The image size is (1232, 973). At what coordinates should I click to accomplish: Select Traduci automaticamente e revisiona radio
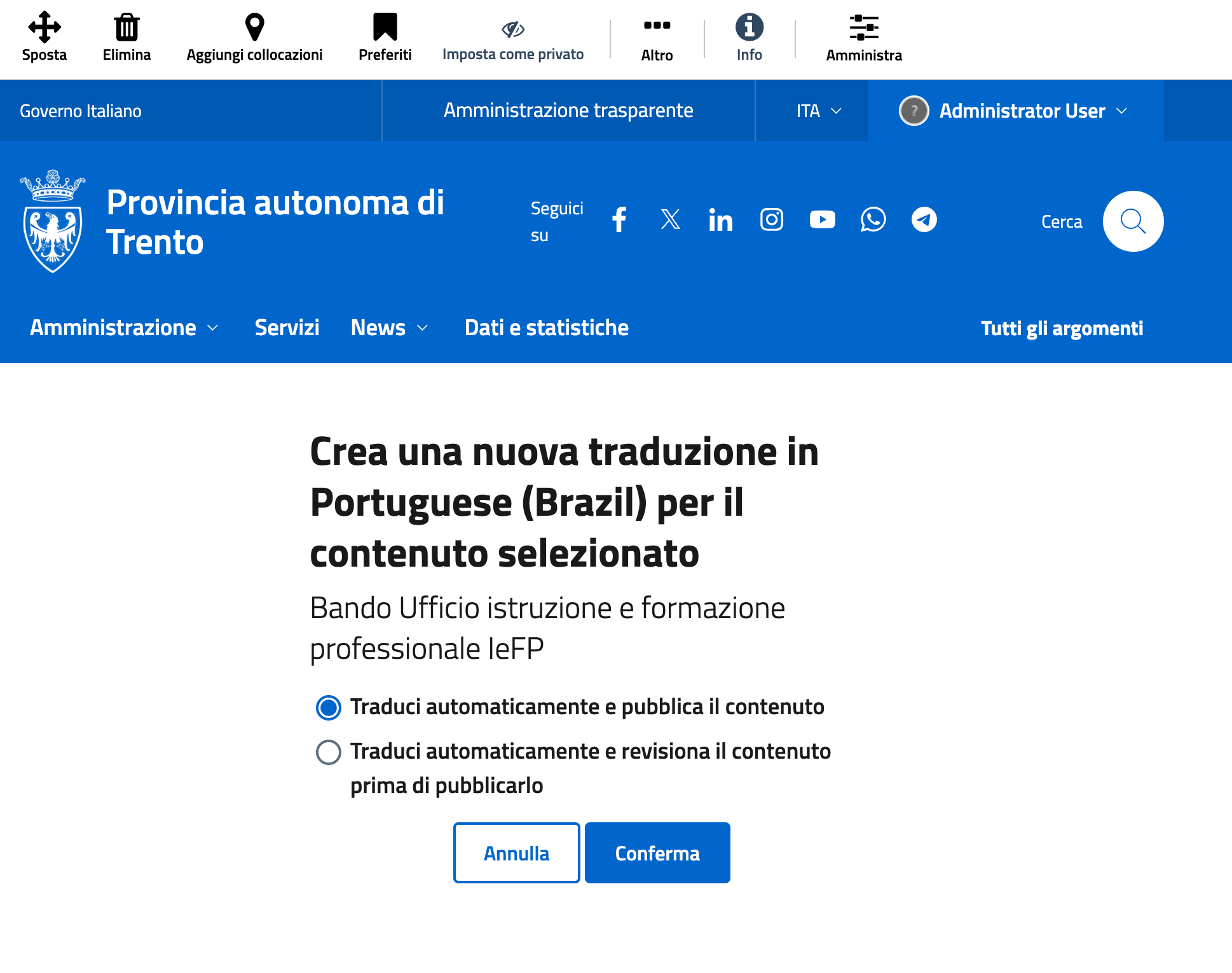329,752
